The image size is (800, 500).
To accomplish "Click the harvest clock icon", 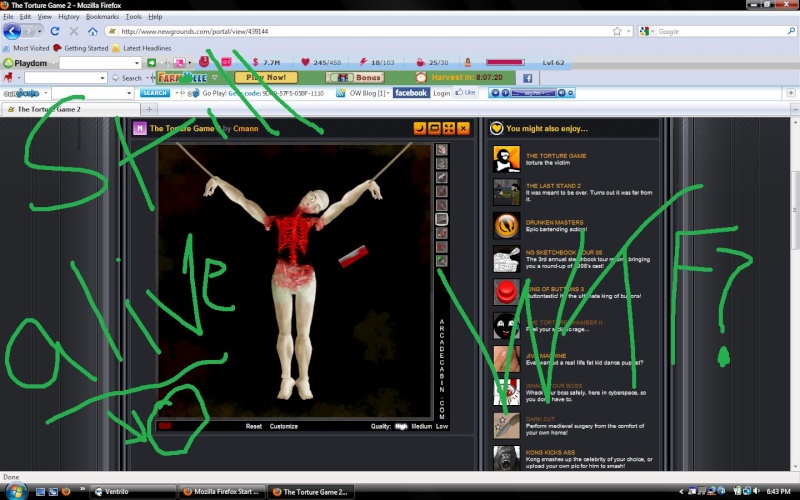I will coord(421,78).
